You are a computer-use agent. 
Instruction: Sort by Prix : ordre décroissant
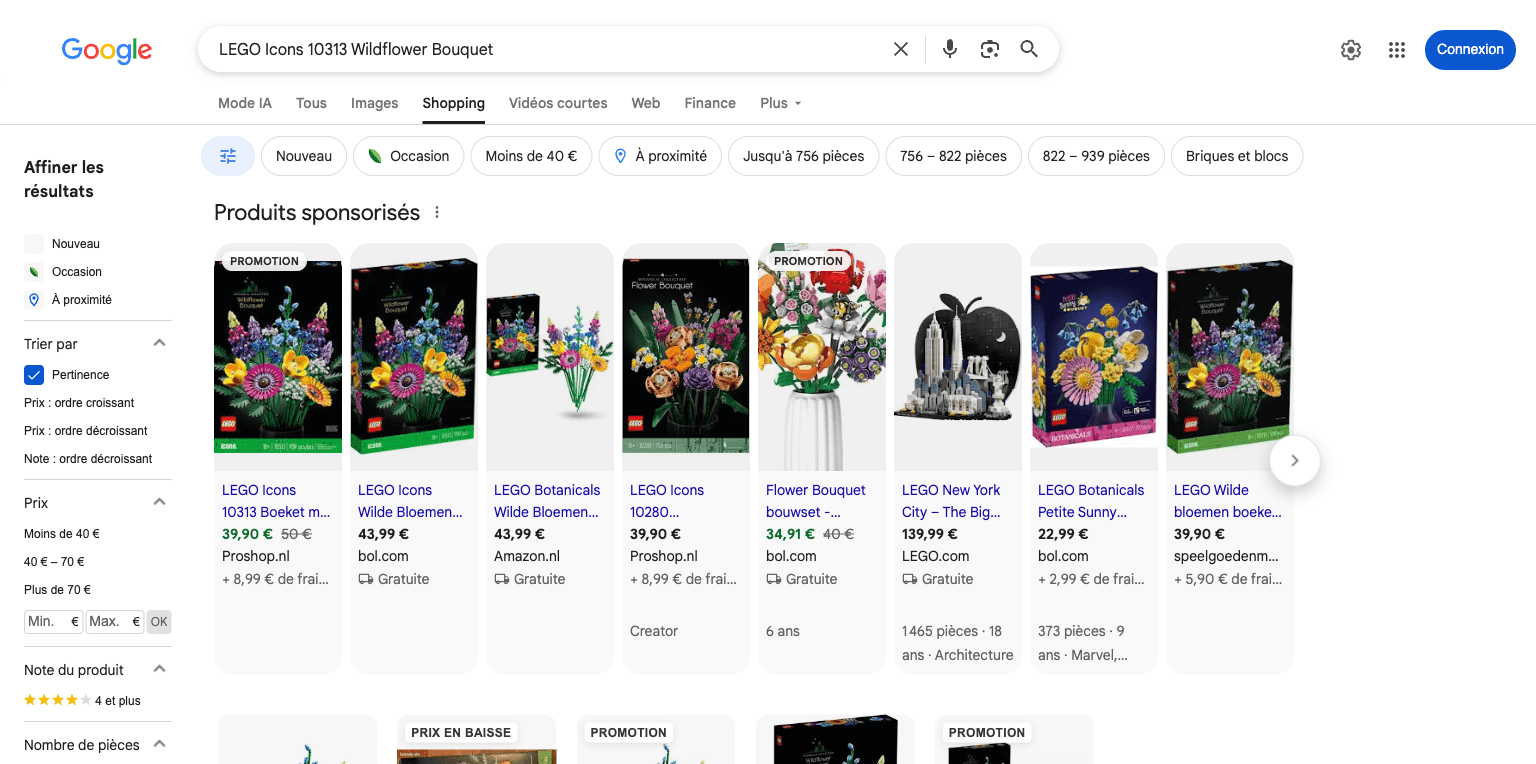[86, 431]
